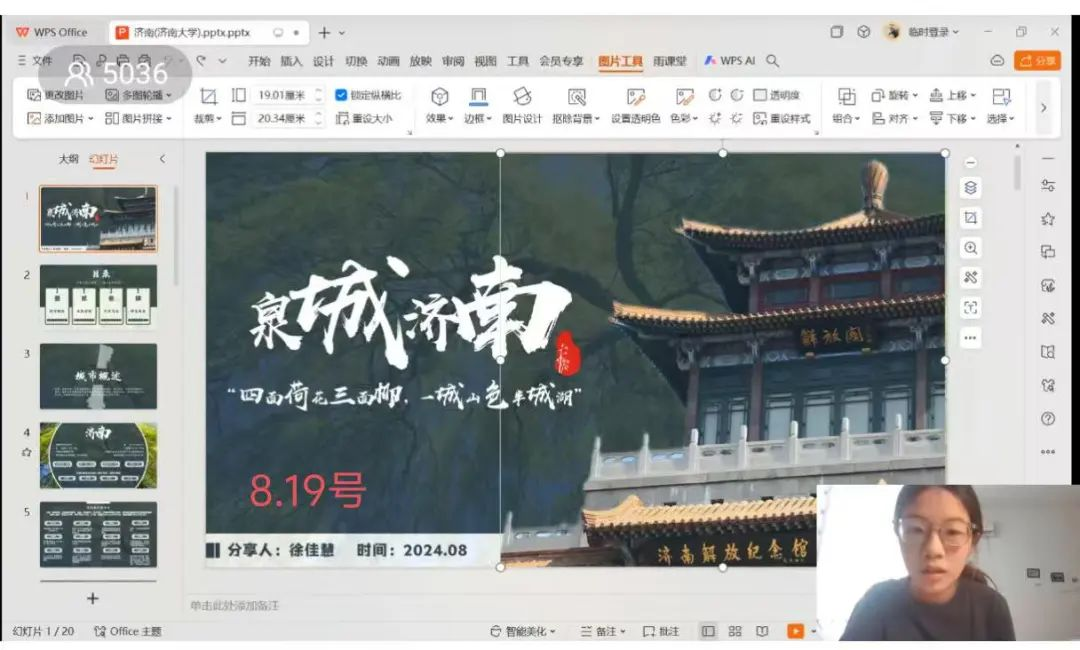Switch to the 插入 ribbon tab

(x=291, y=61)
